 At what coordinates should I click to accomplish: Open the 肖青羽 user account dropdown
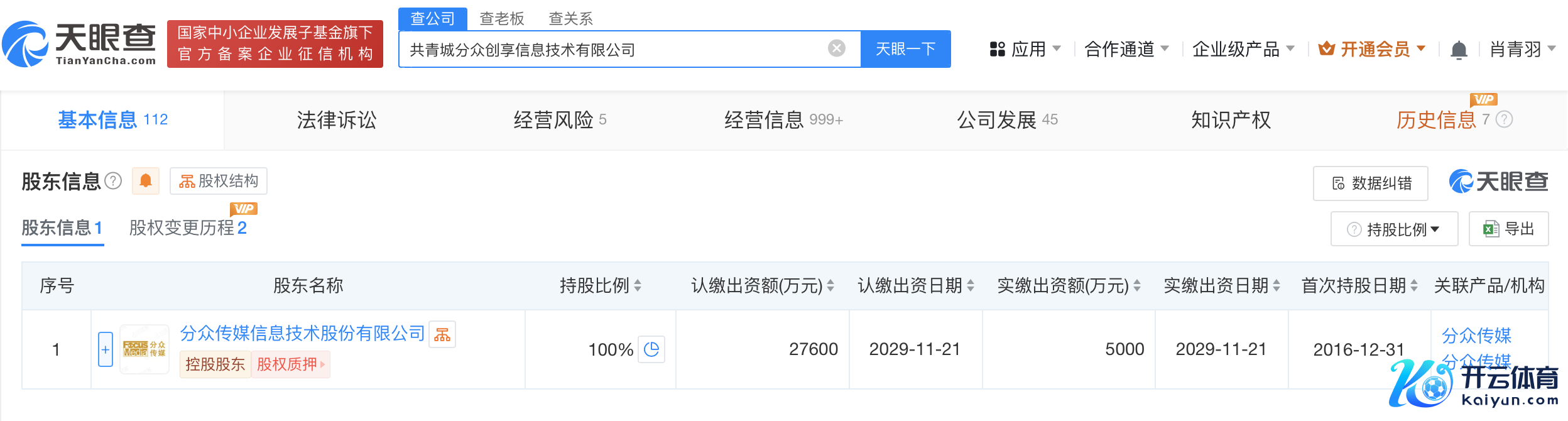tap(1522, 49)
